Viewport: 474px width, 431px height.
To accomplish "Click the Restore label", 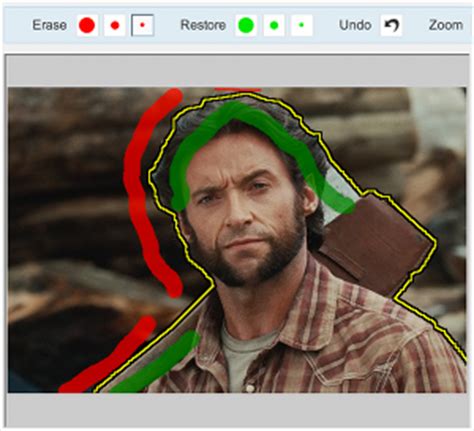I will [x=203, y=25].
